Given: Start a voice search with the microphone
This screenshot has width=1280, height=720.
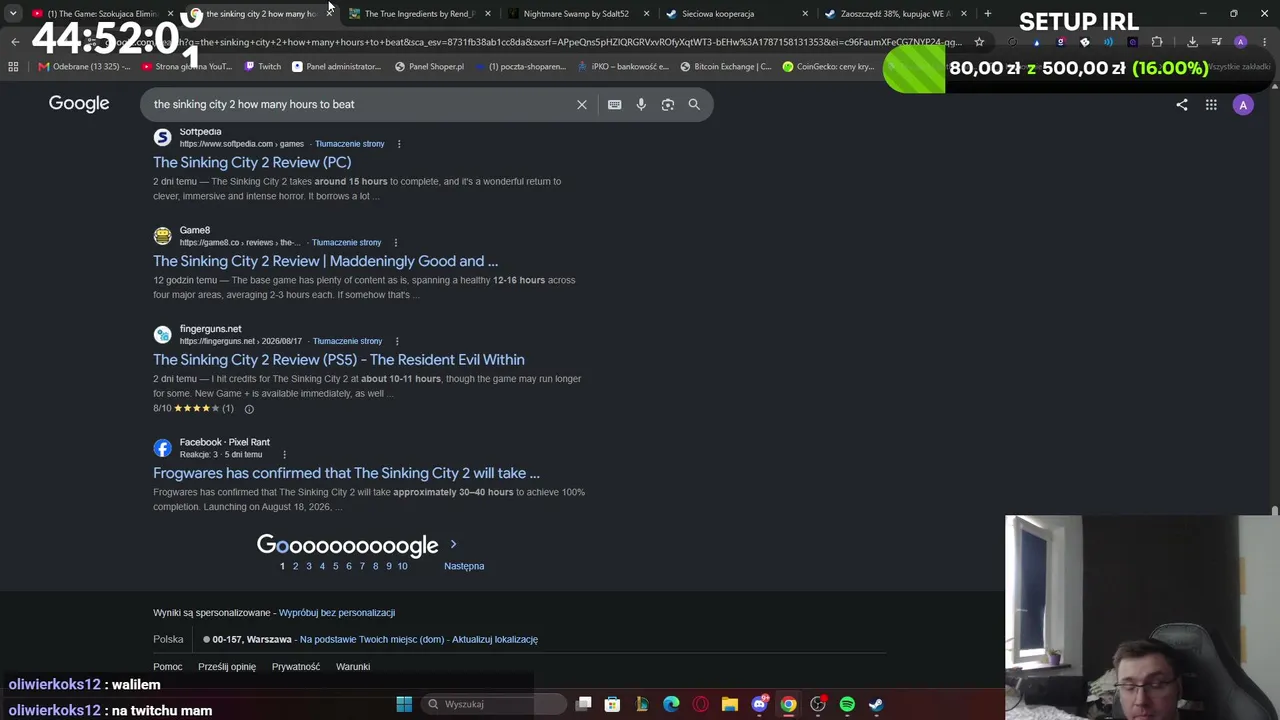Looking at the screenshot, I should (641, 104).
